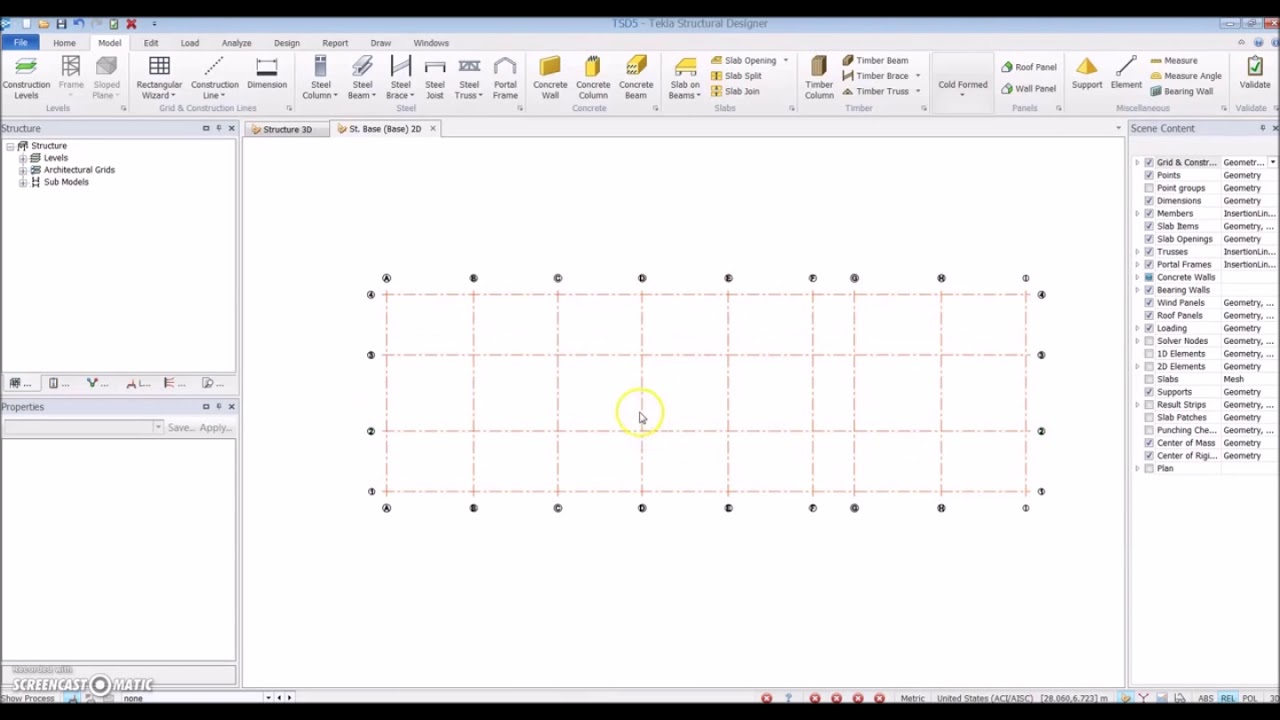Select the Slab on Beams tool
This screenshot has height=720, width=1280.
(685, 78)
